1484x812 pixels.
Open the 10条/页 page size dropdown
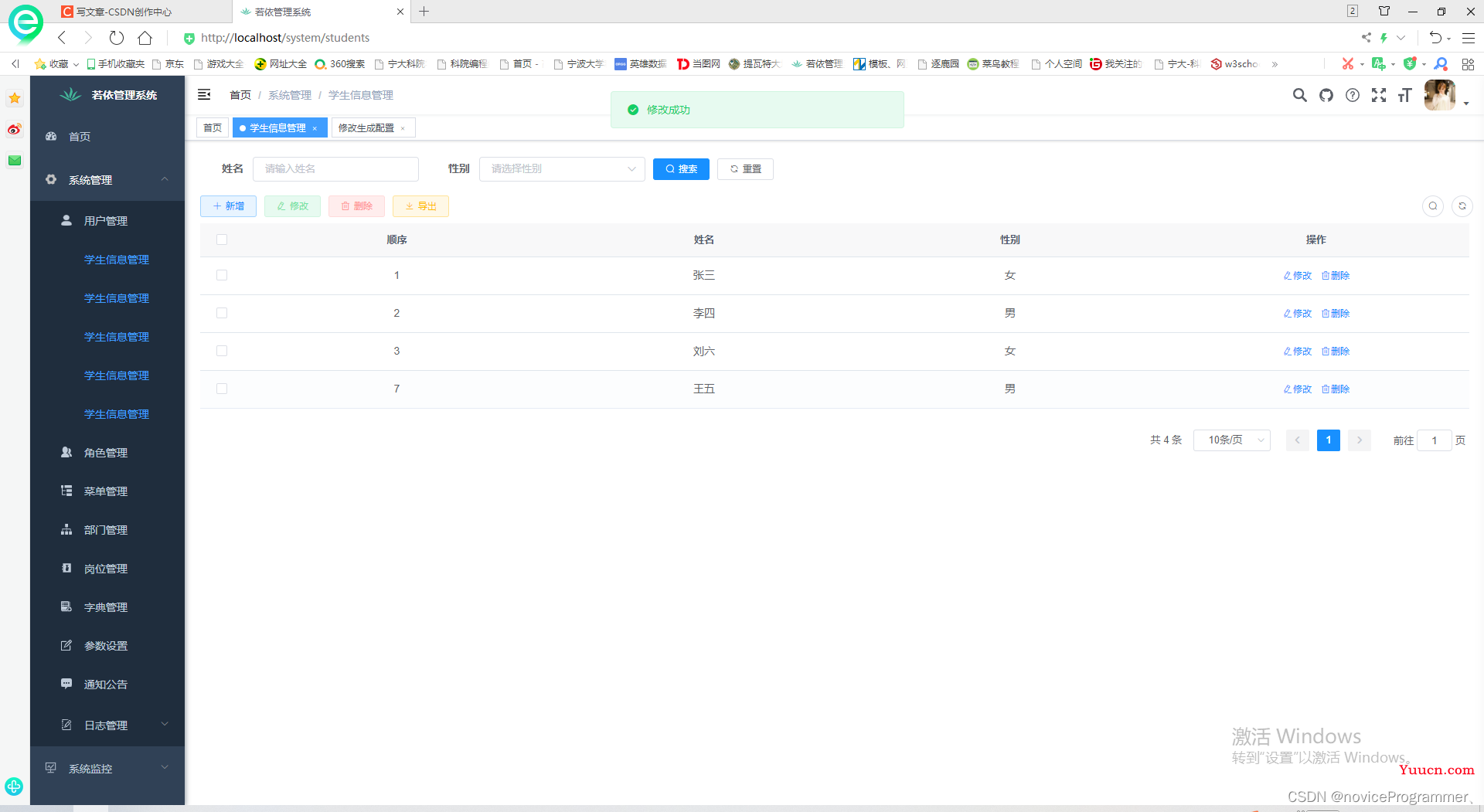click(x=1232, y=440)
